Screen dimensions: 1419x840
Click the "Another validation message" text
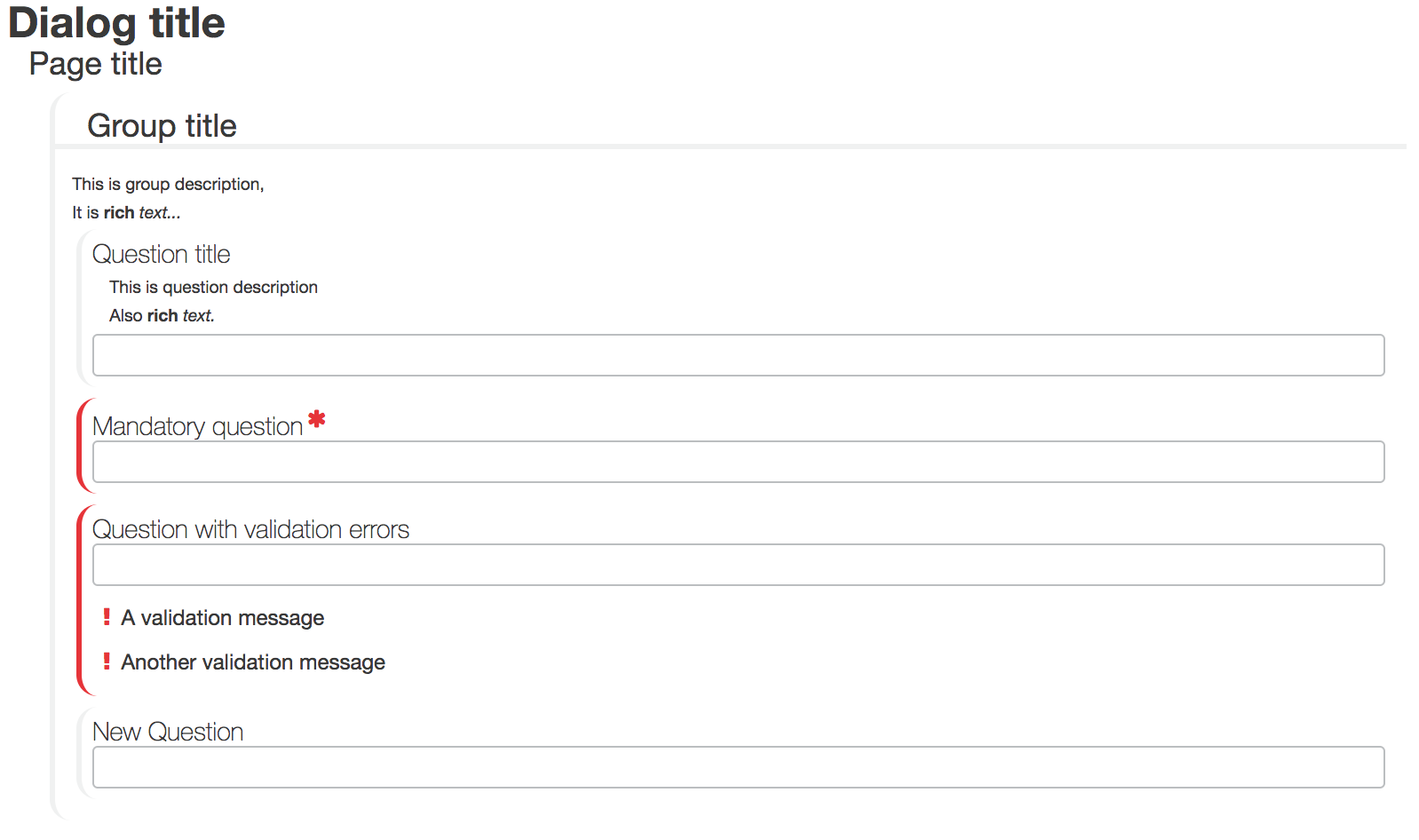click(x=253, y=662)
